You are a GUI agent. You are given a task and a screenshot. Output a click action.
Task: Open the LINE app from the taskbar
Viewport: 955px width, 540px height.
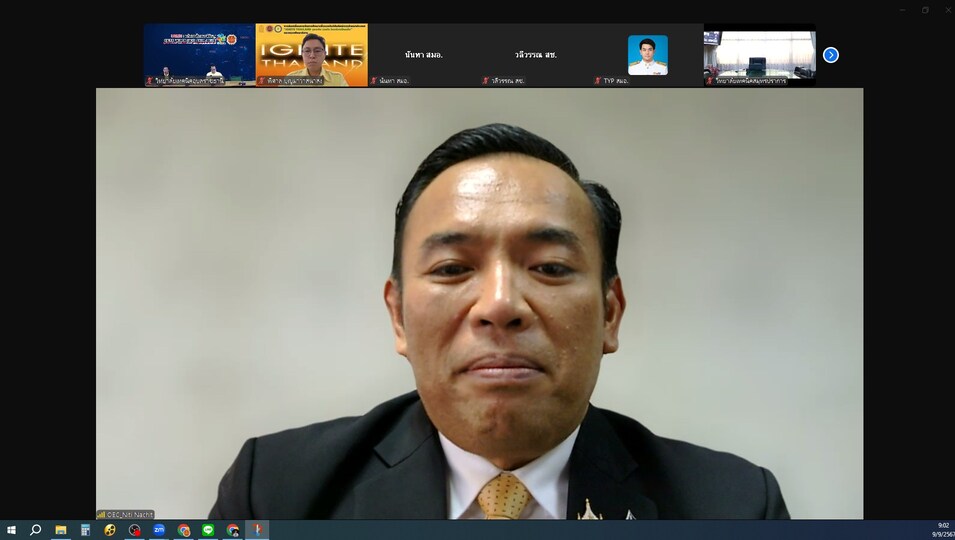pos(208,530)
